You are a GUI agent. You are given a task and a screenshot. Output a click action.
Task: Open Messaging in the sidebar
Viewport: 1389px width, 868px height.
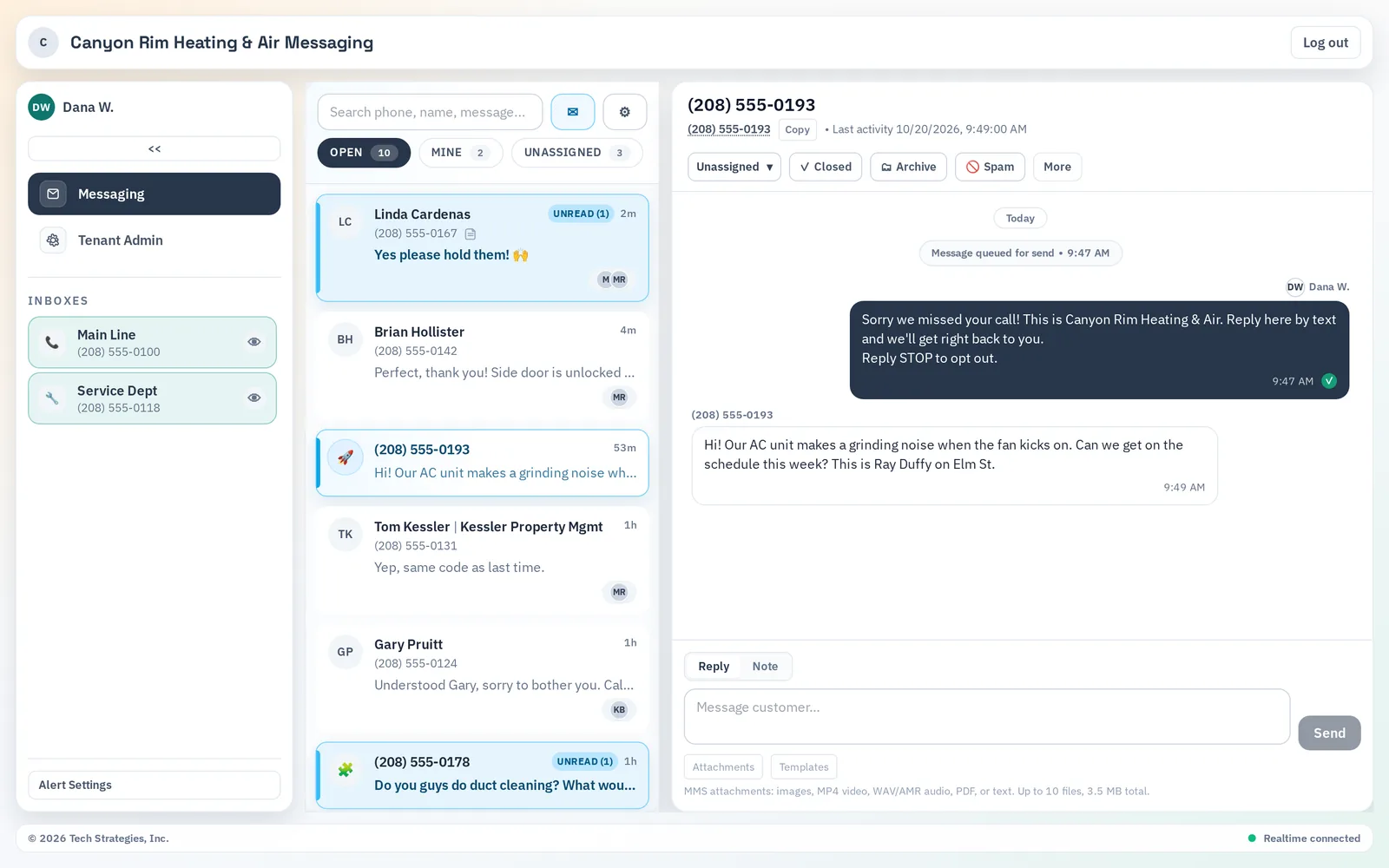pos(155,194)
